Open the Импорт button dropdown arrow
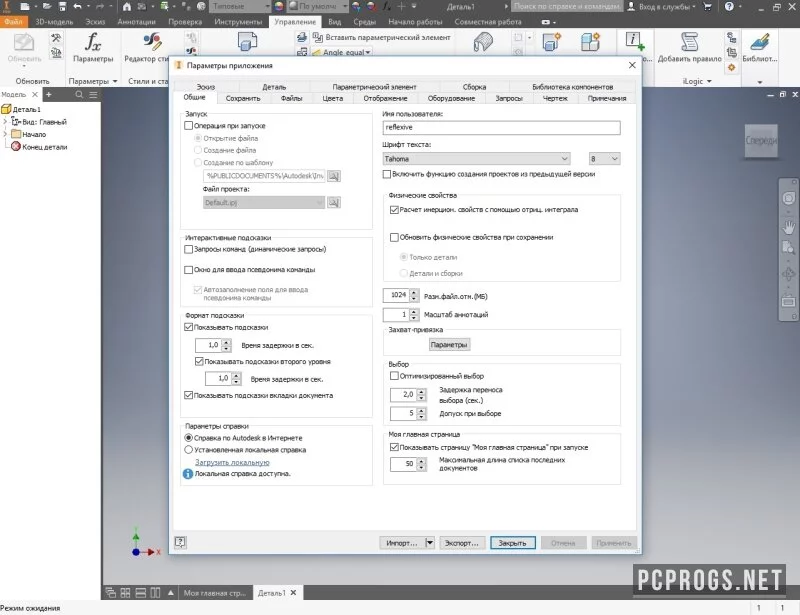 tap(430, 543)
